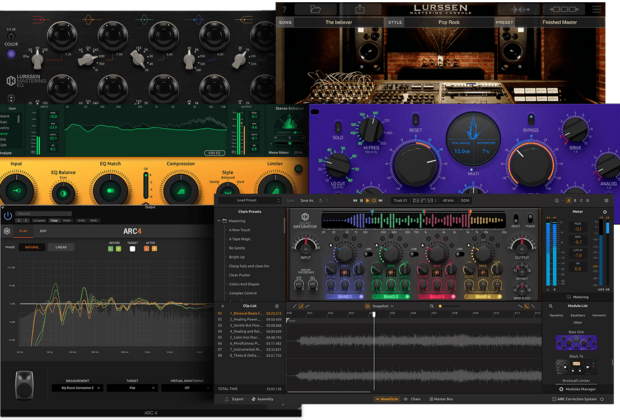Click the waveform view icon in Lurssen Console
The width and height of the screenshot is (620, 420).
pyautogui.click(x=520, y=9)
